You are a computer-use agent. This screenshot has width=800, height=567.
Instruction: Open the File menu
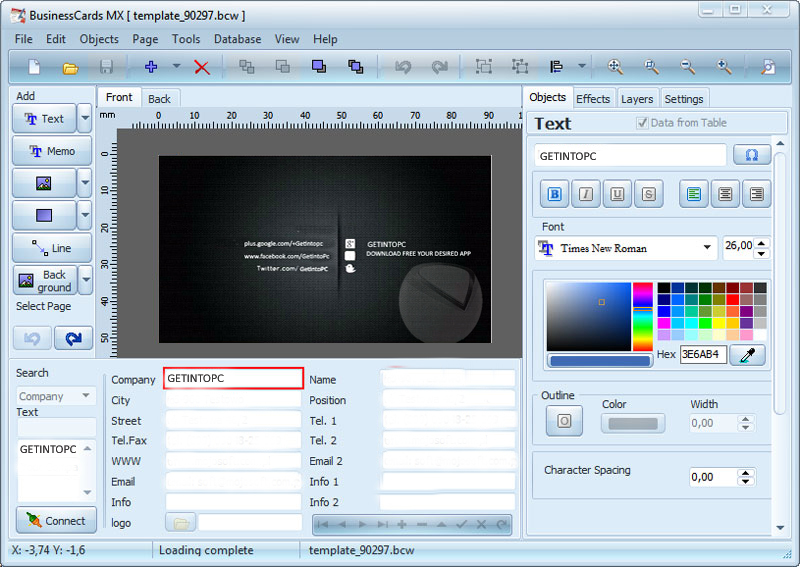[x=23, y=39]
